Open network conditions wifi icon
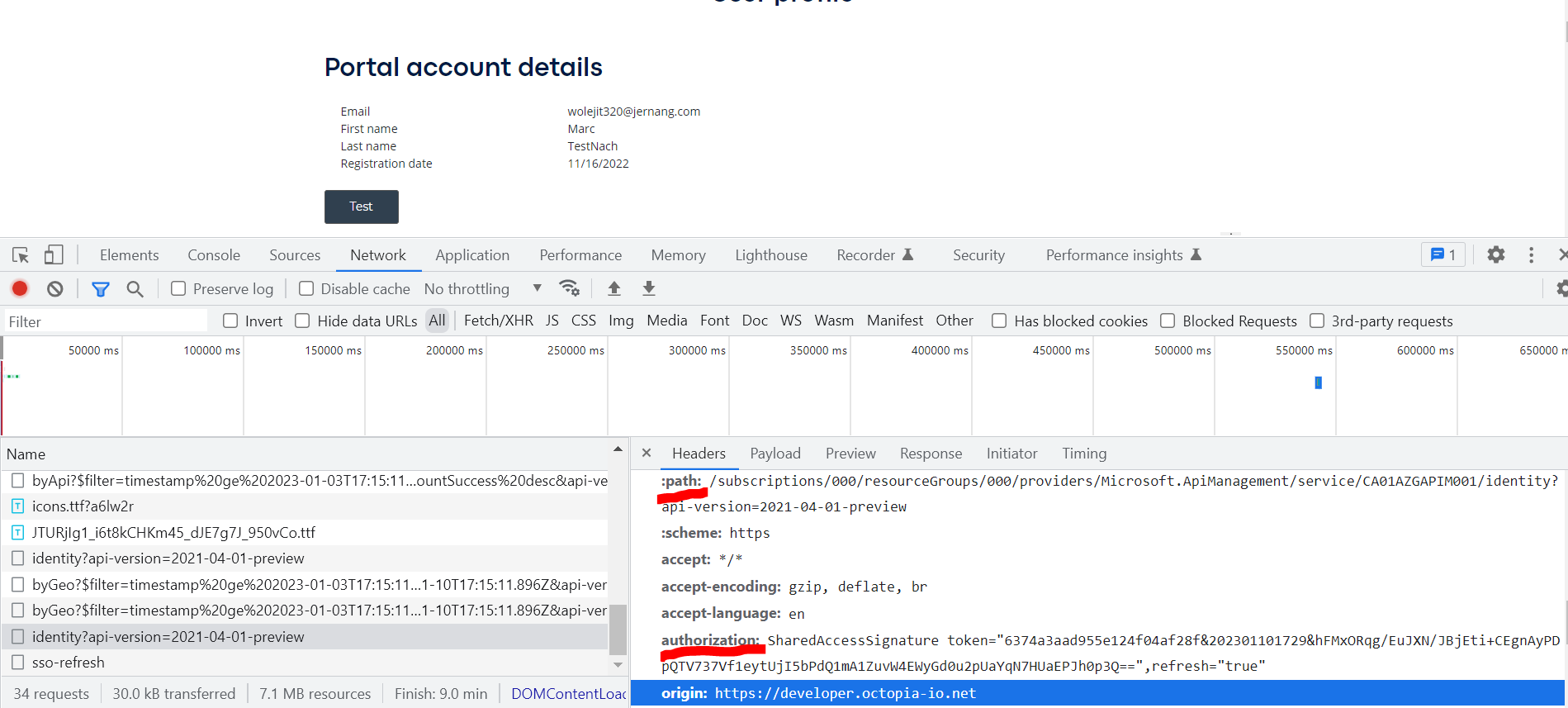The height and width of the screenshot is (708, 1568). [x=569, y=288]
